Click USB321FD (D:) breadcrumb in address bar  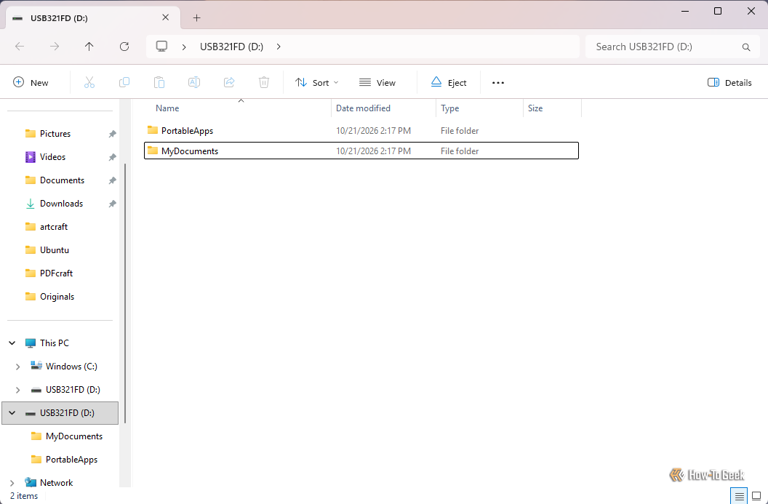pos(232,47)
